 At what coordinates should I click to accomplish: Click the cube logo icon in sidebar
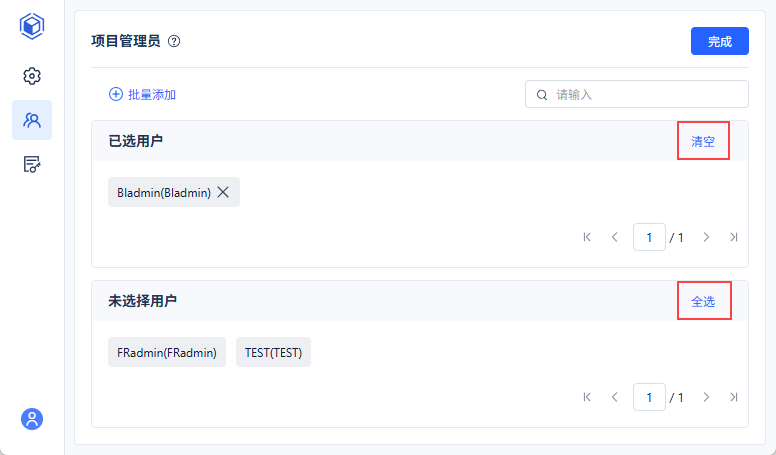coord(32,27)
